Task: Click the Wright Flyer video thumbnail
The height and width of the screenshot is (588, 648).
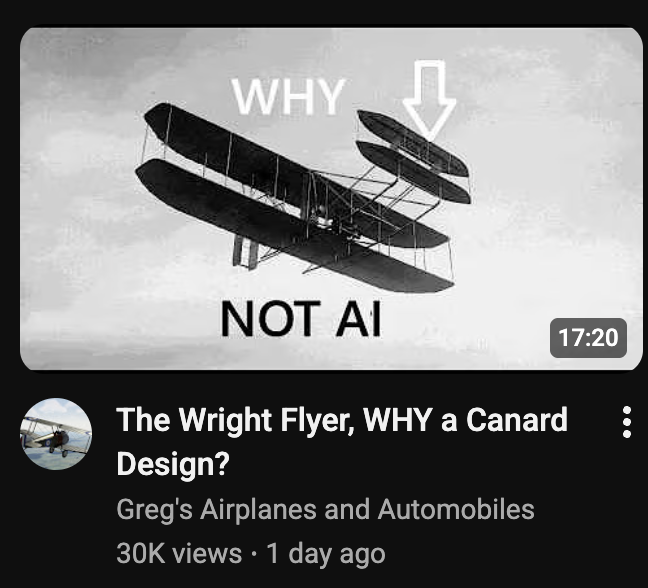Action: point(331,199)
